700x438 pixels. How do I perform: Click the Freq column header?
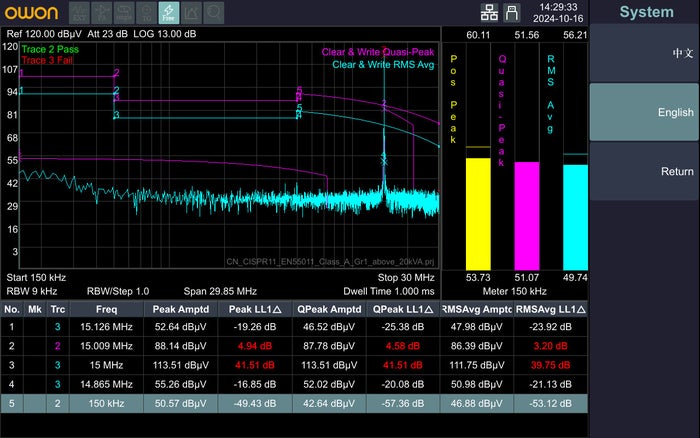pyautogui.click(x=106, y=309)
